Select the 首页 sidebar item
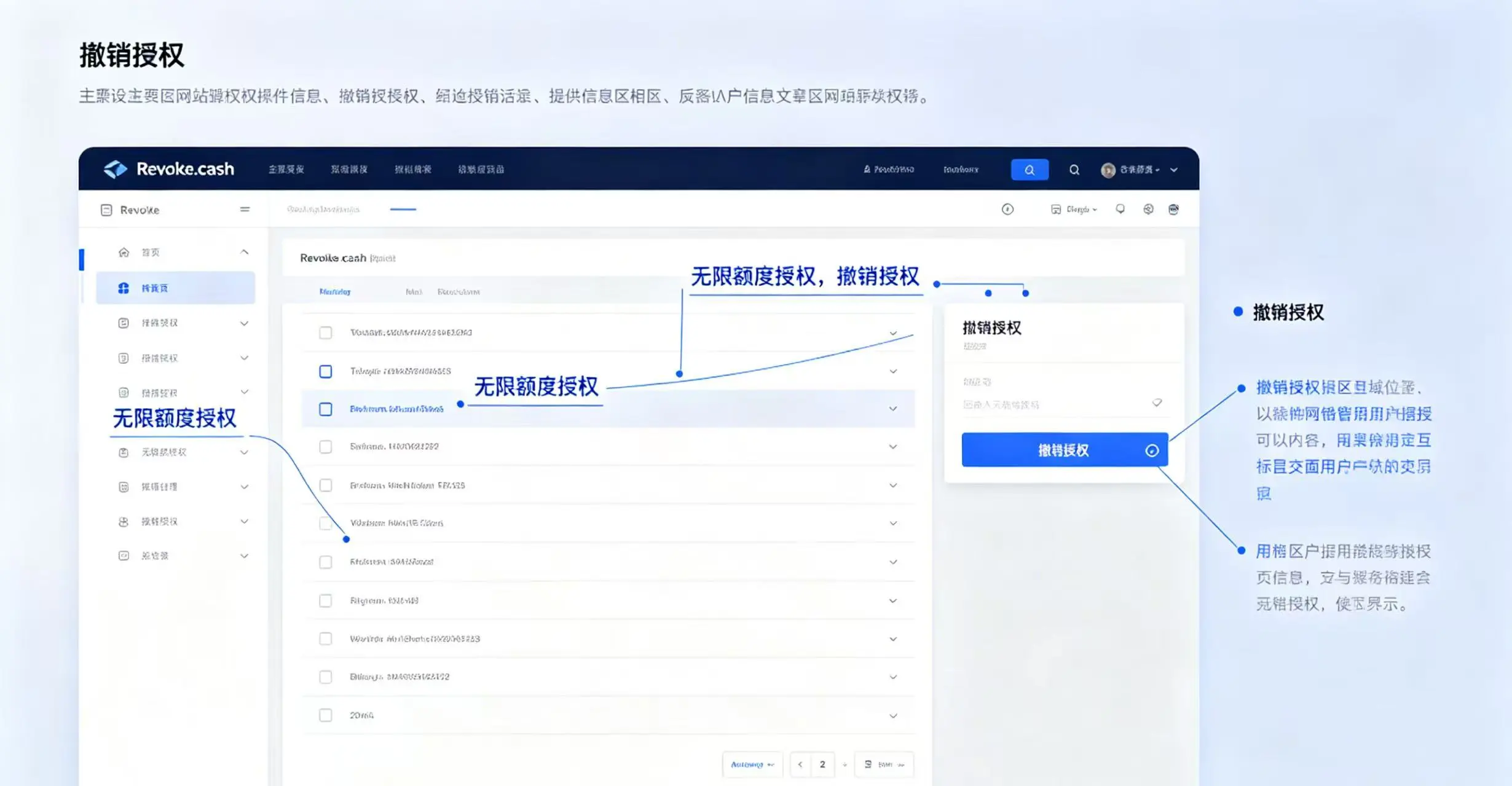The image size is (1512, 786). [175, 252]
